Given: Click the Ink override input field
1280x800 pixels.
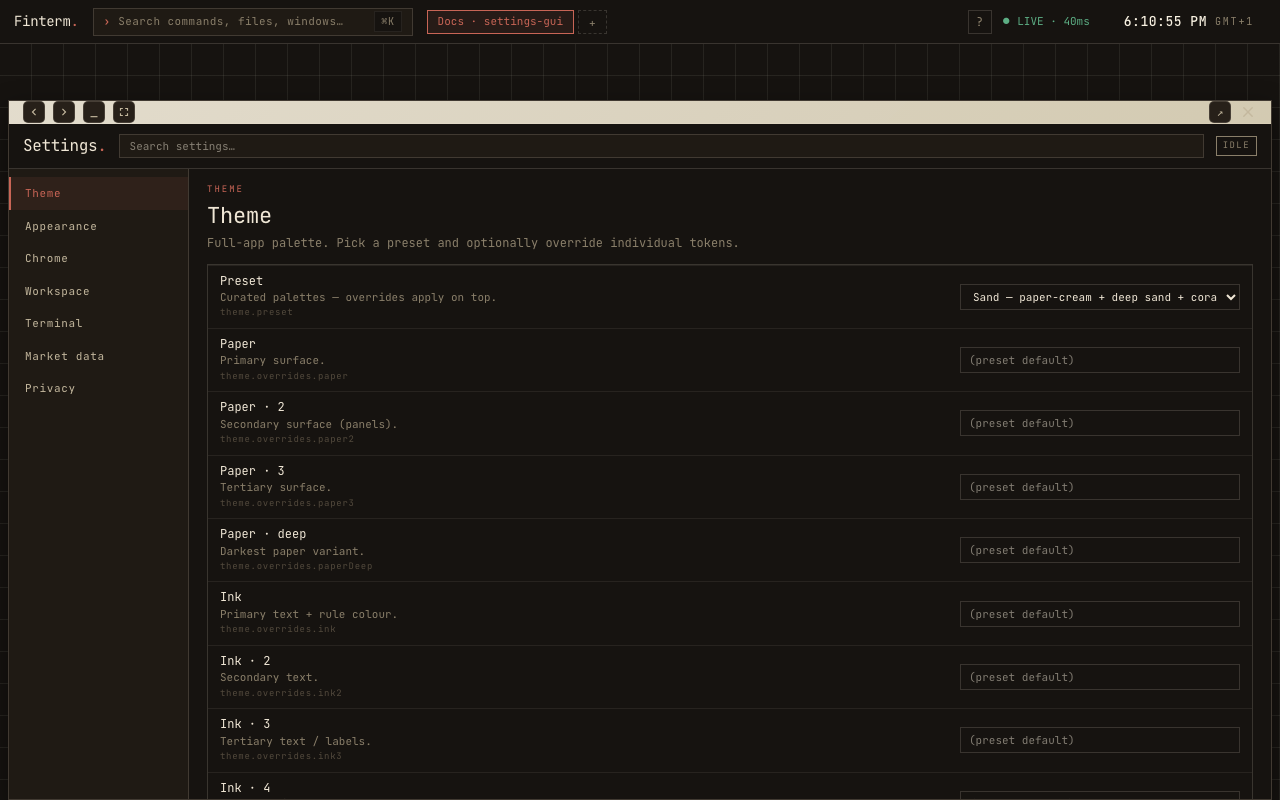Looking at the screenshot, I should pyautogui.click(x=1100, y=614).
